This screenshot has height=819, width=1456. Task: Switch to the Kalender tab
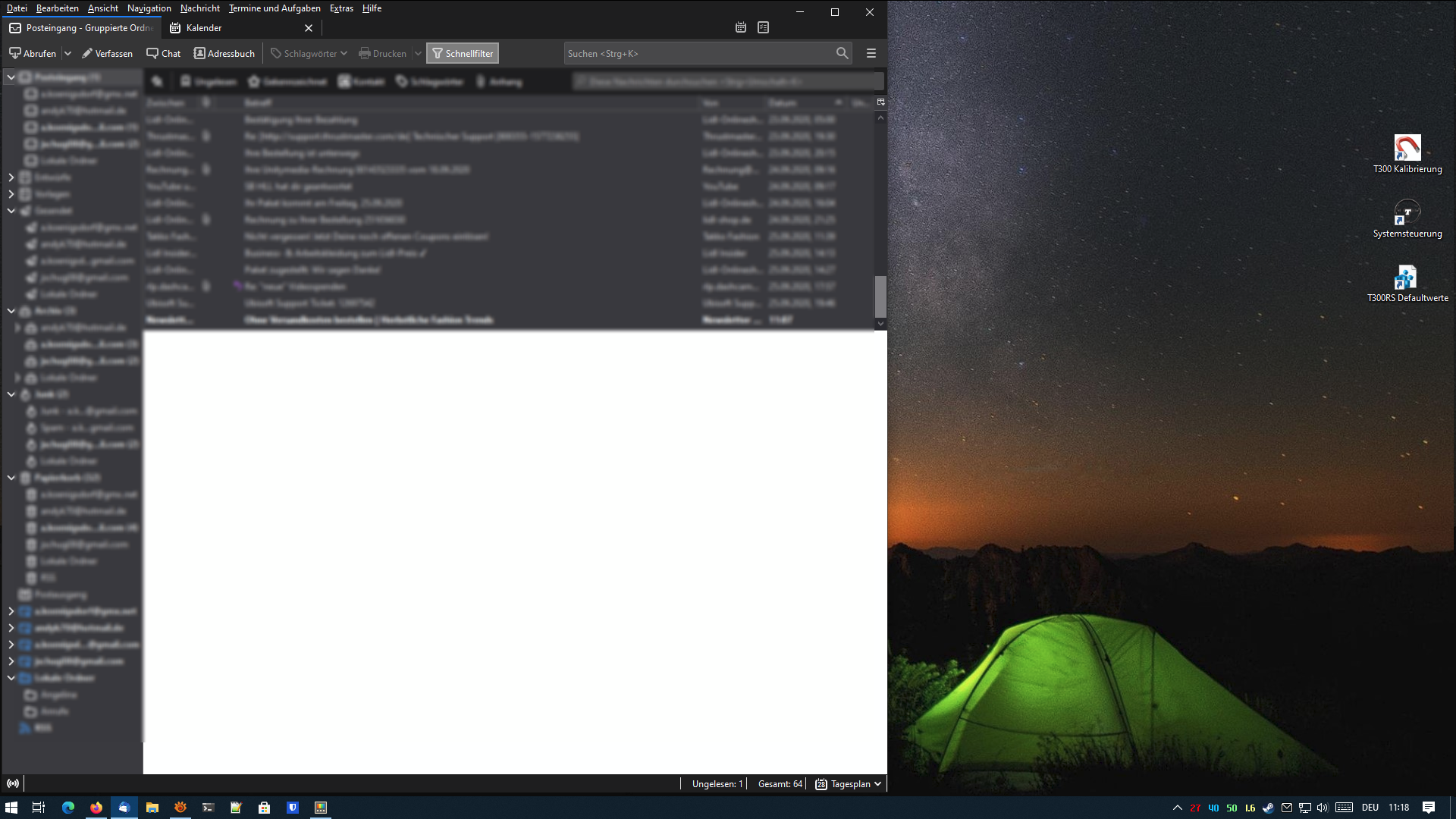coord(204,28)
